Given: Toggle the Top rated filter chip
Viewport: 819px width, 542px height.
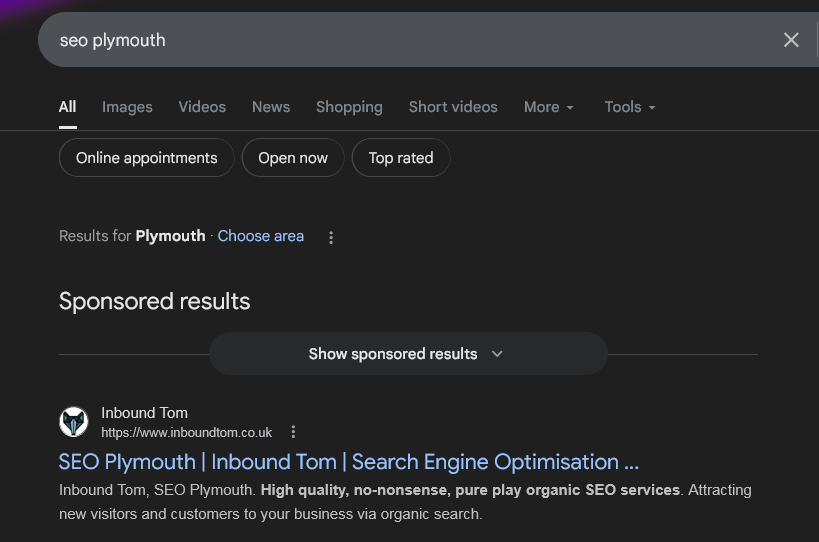Looking at the screenshot, I should click(400, 158).
